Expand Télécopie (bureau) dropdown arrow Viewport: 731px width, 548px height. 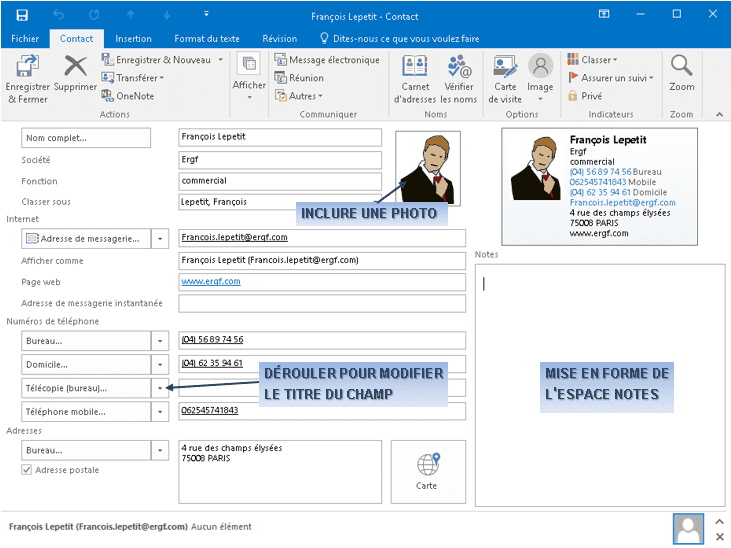tap(160, 388)
